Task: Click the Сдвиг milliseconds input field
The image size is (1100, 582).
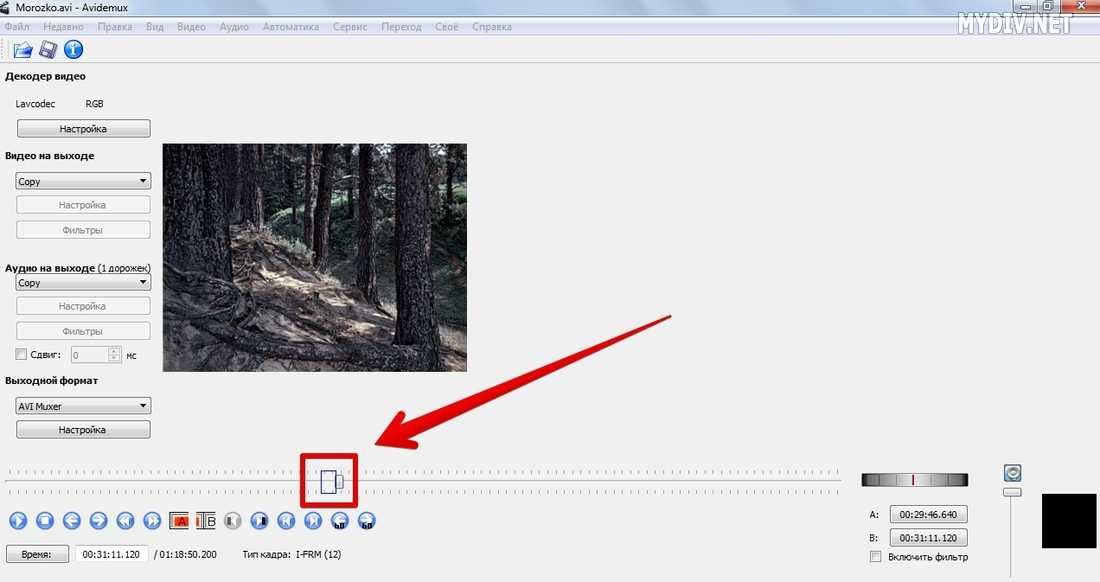Action: click(90, 355)
